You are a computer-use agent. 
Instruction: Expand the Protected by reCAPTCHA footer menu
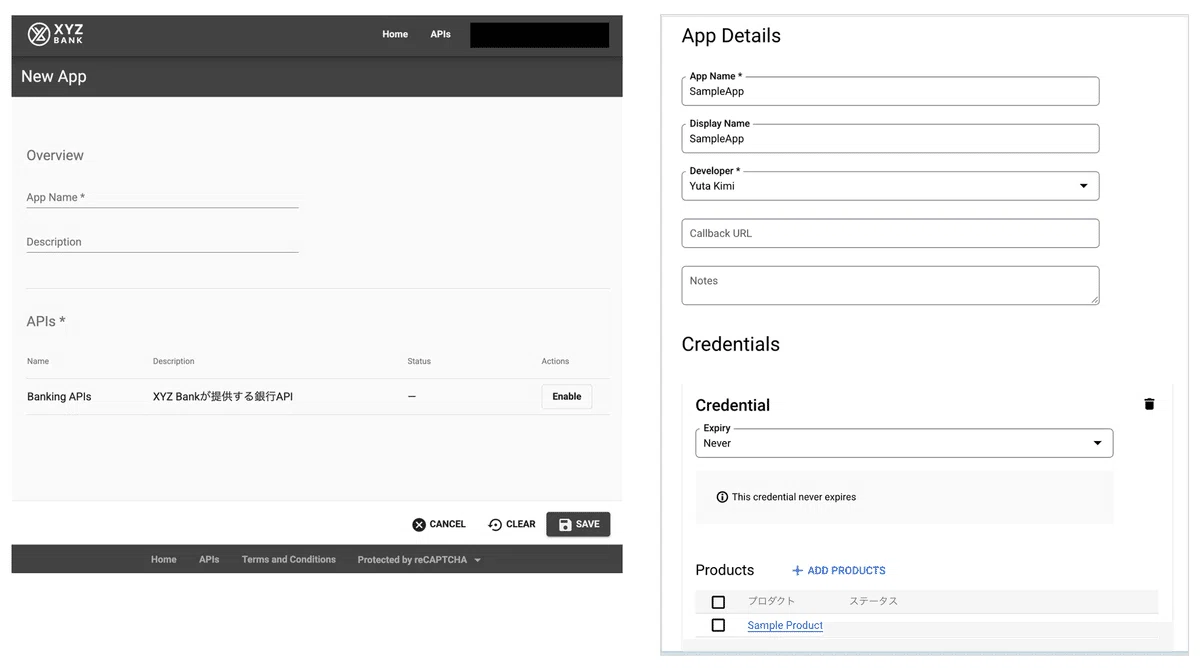(419, 560)
